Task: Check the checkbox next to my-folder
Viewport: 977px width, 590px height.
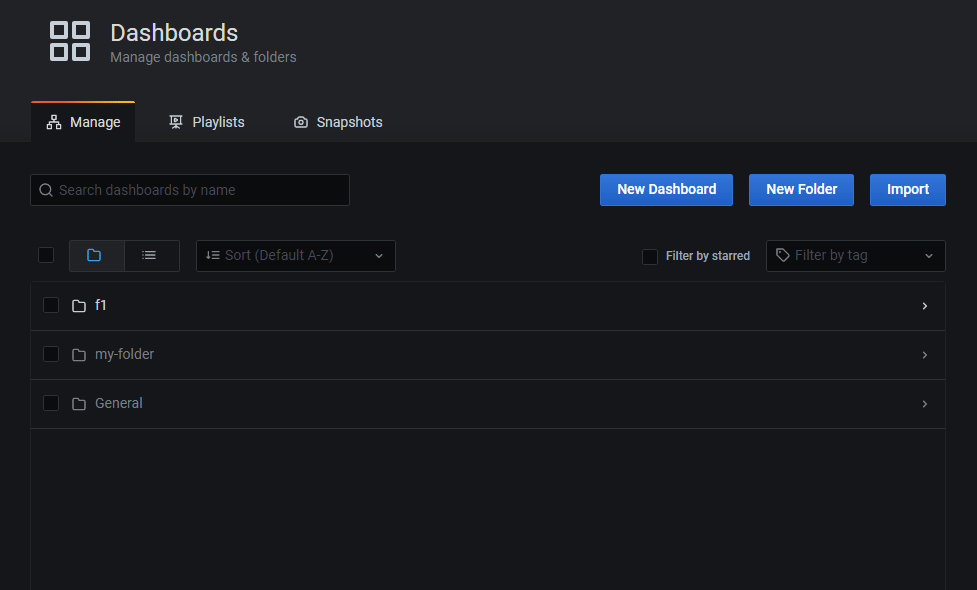Action: 51,354
